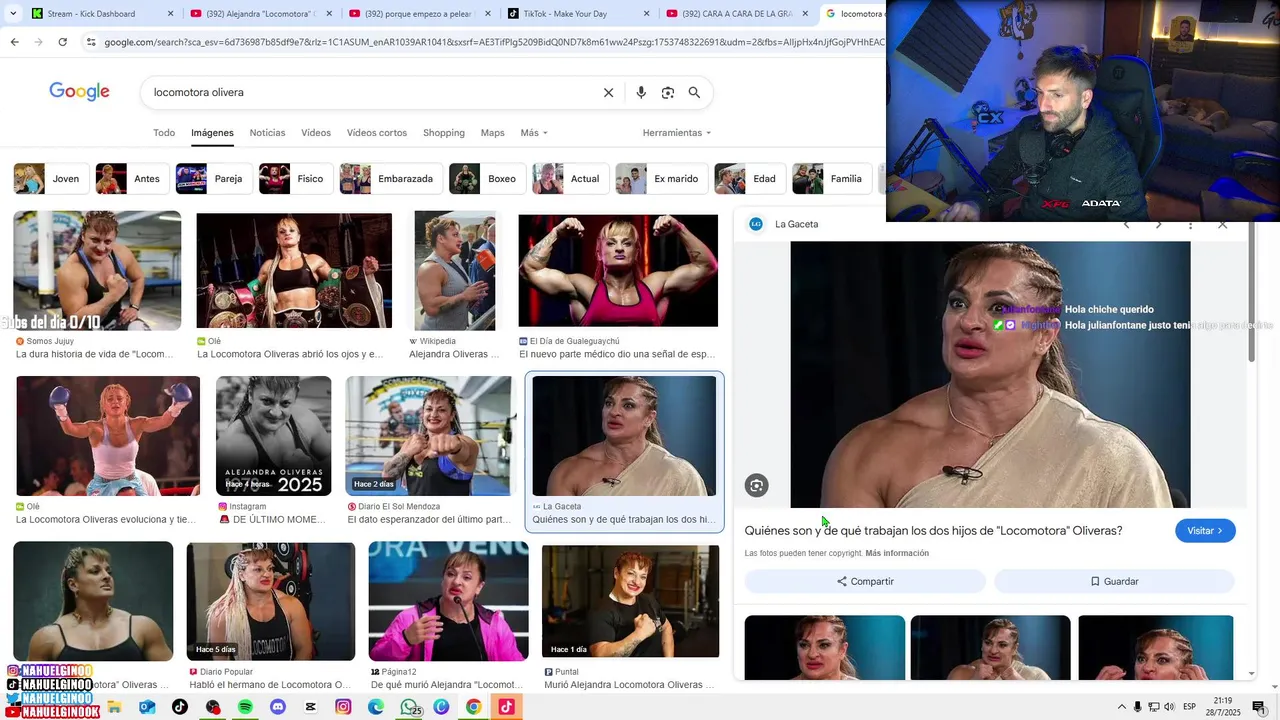Click the magnifying glass search button

click(x=694, y=93)
